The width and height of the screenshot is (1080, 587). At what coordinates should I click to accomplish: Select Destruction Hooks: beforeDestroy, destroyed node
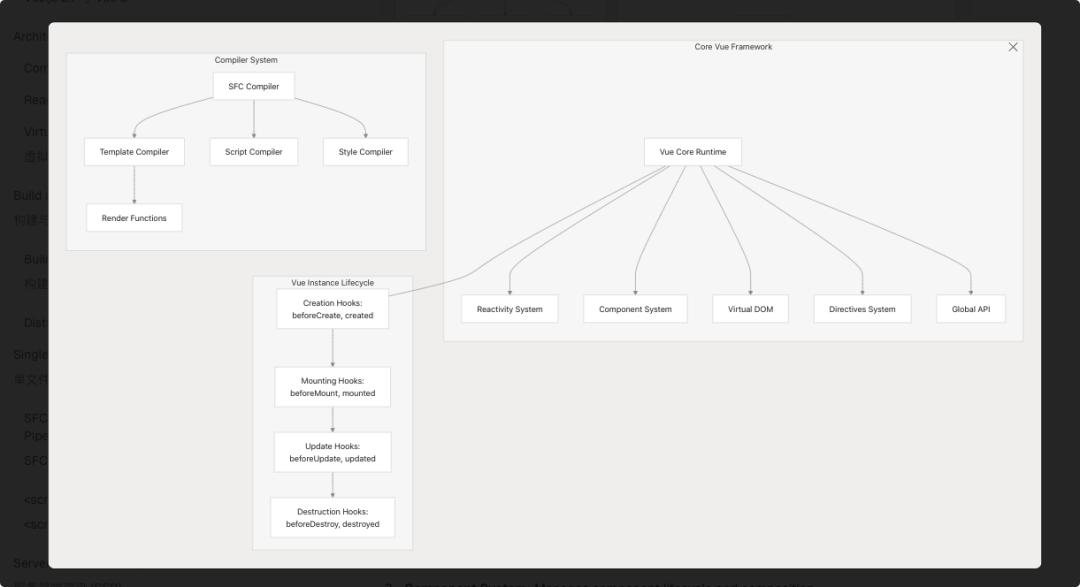[x=333, y=517]
